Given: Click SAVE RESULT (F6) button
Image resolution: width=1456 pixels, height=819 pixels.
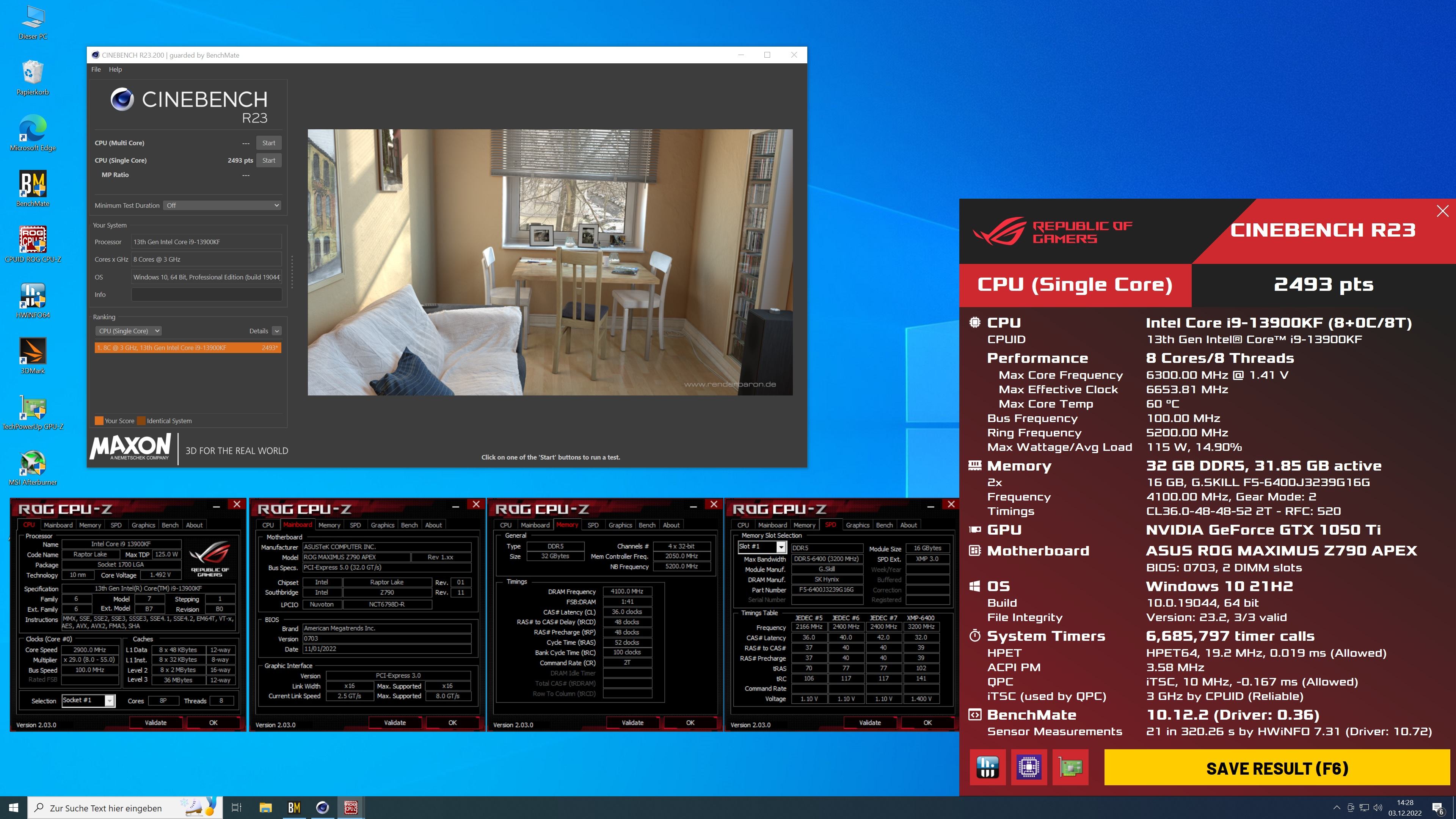Looking at the screenshot, I should pyautogui.click(x=1277, y=767).
